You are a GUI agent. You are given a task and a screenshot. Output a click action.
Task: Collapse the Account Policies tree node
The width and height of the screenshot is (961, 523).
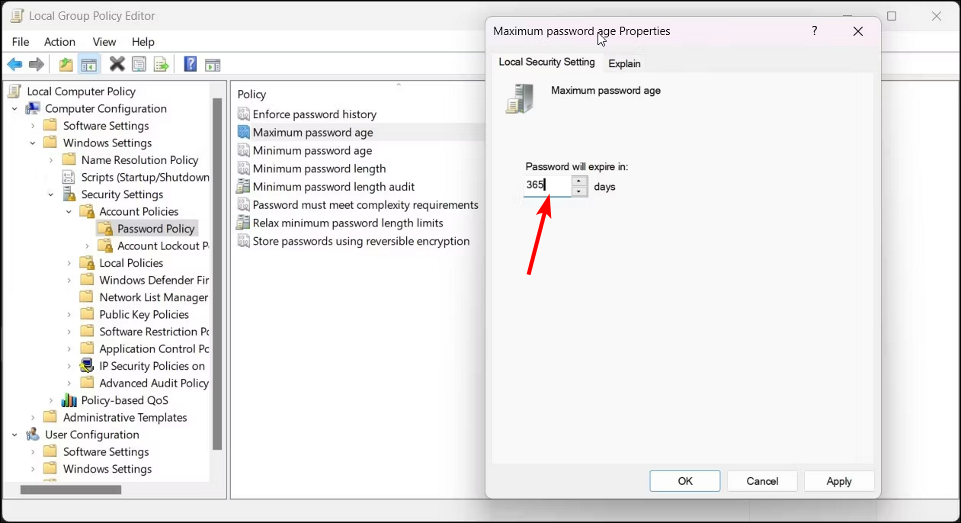click(69, 212)
